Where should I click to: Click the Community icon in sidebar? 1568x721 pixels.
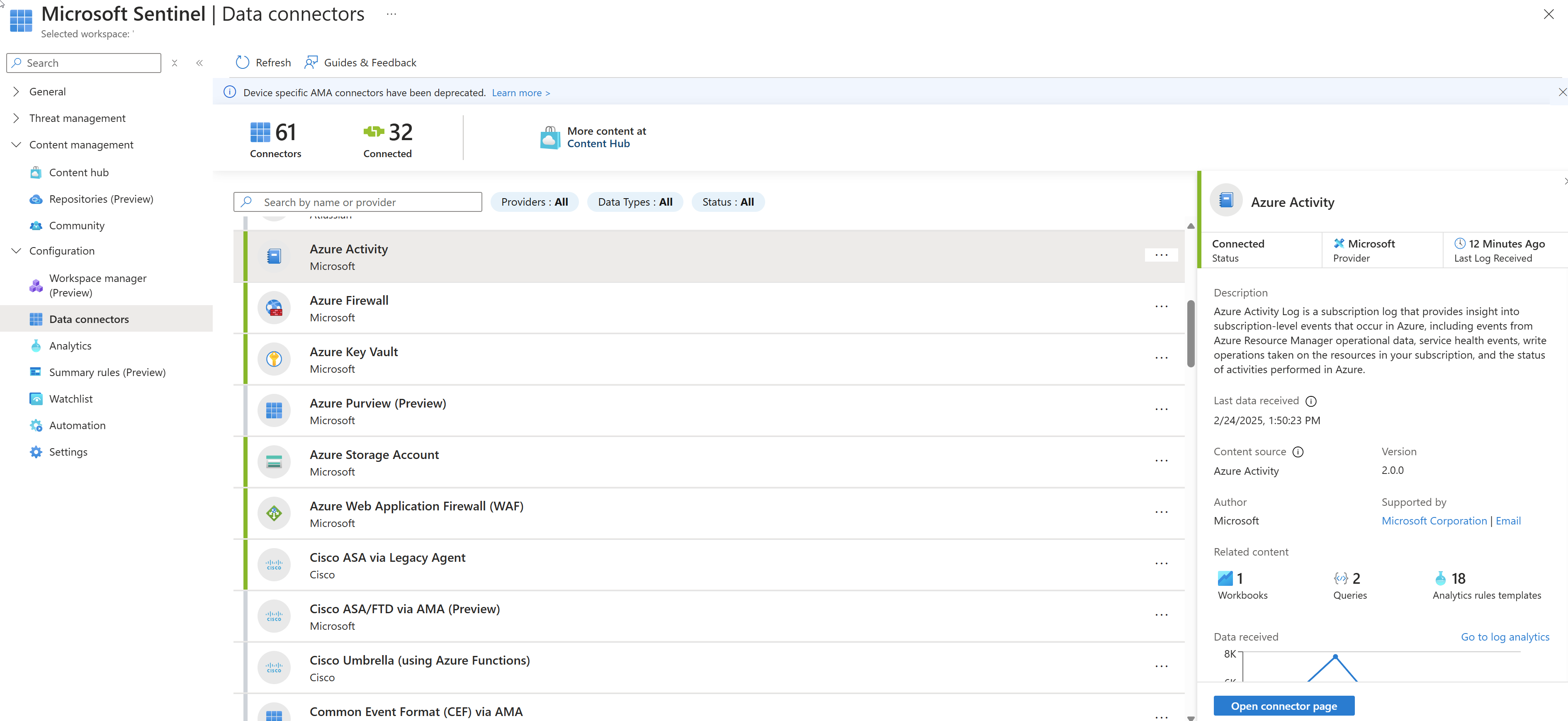[36, 225]
